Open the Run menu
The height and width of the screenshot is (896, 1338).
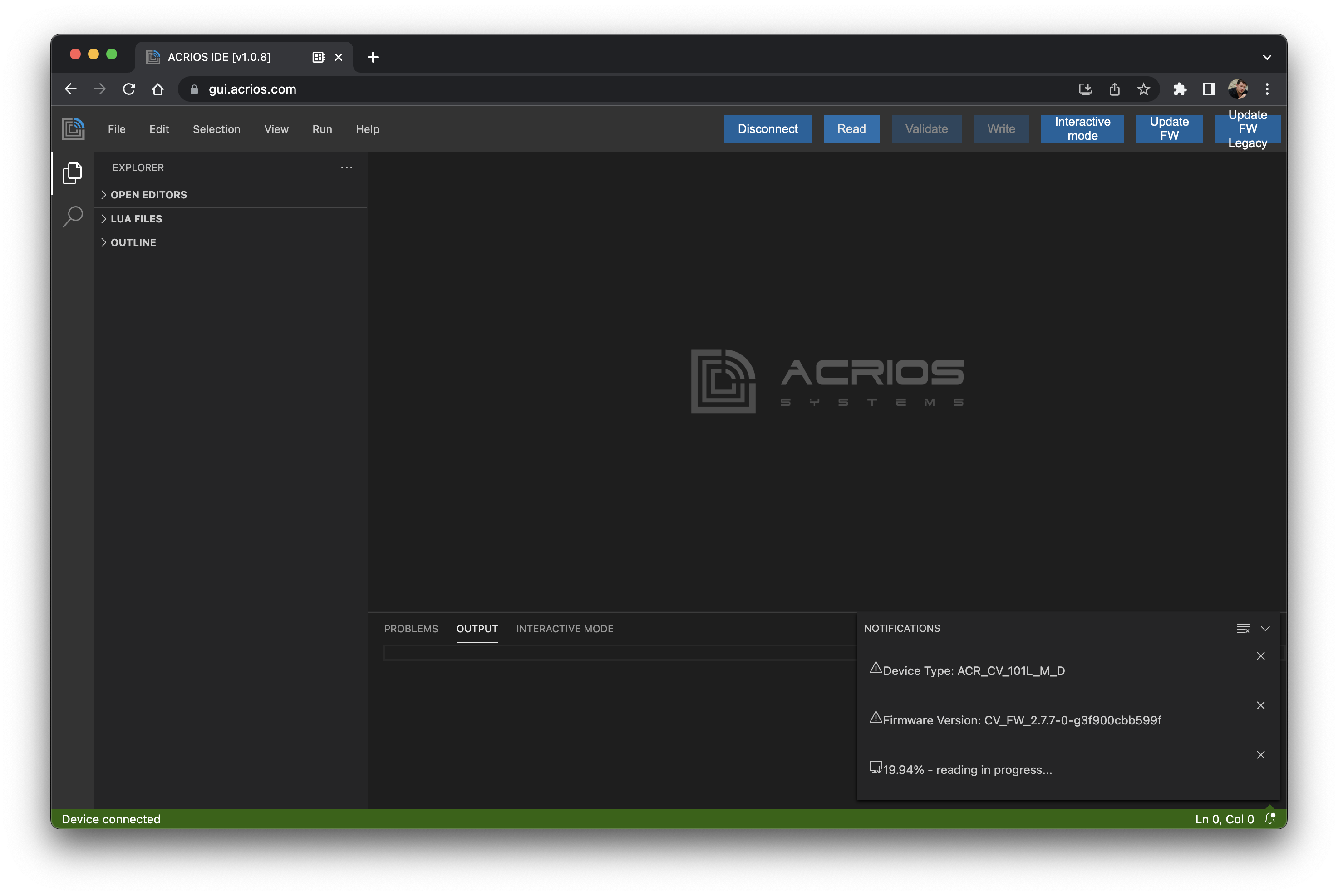pyautogui.click(x=322, y=129)
